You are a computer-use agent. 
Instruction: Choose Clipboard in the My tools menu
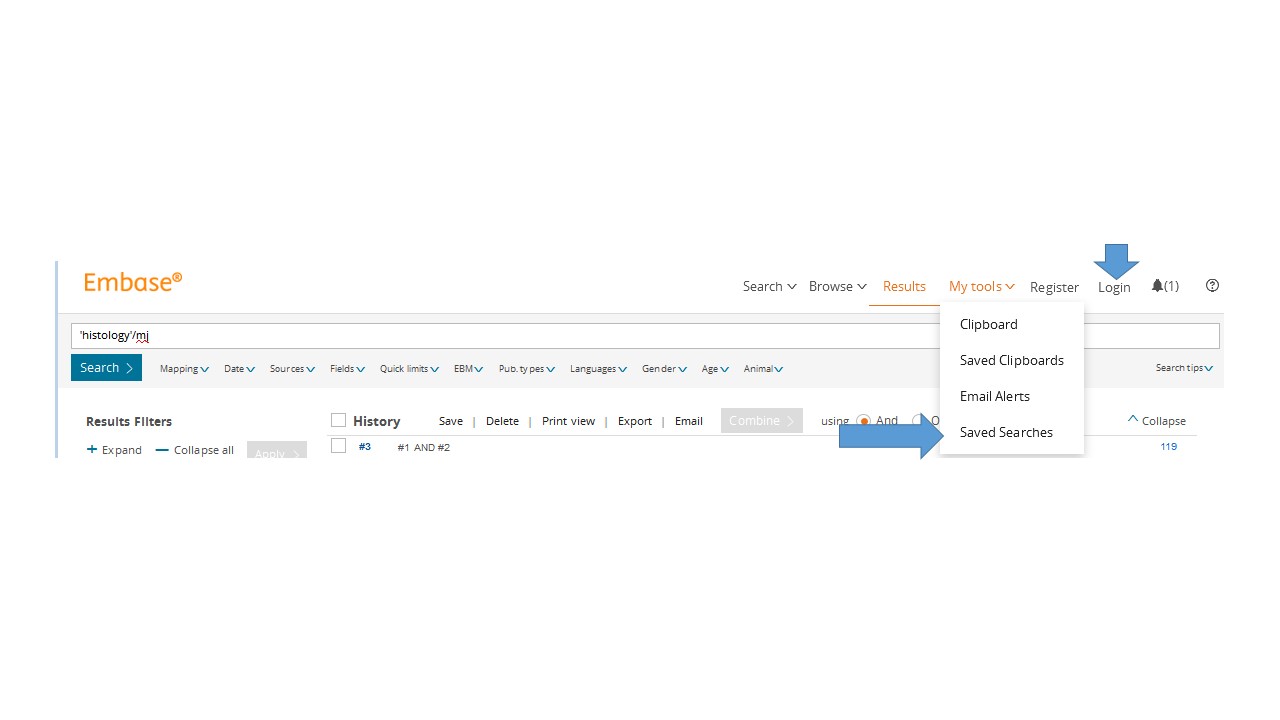988,324
